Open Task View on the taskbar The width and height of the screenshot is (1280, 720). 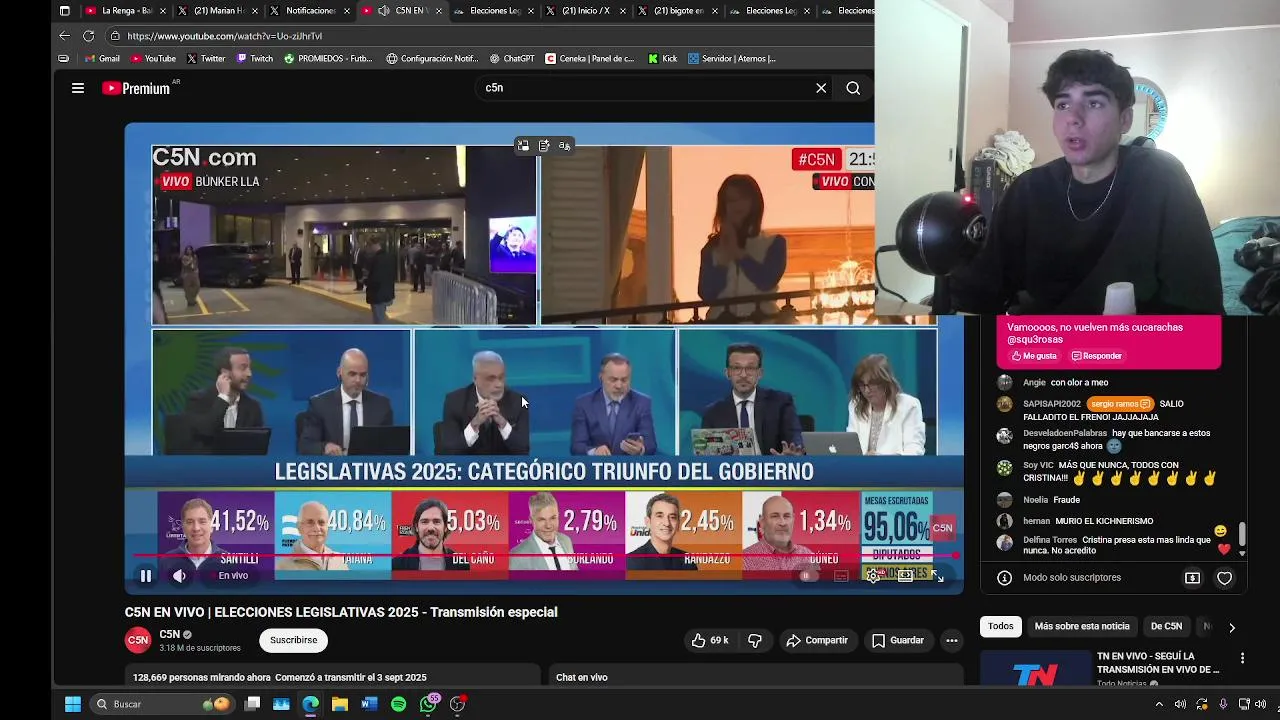pos(253,704)
